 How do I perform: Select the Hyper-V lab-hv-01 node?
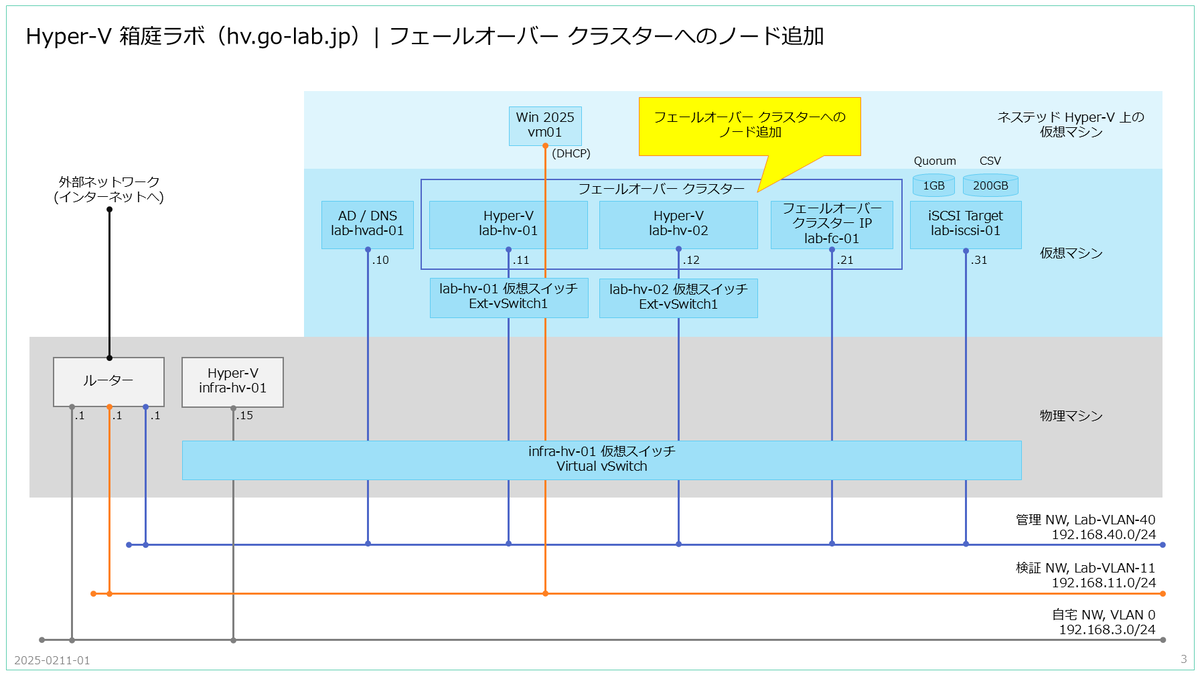pyautogui.click(x=507, y=224)
